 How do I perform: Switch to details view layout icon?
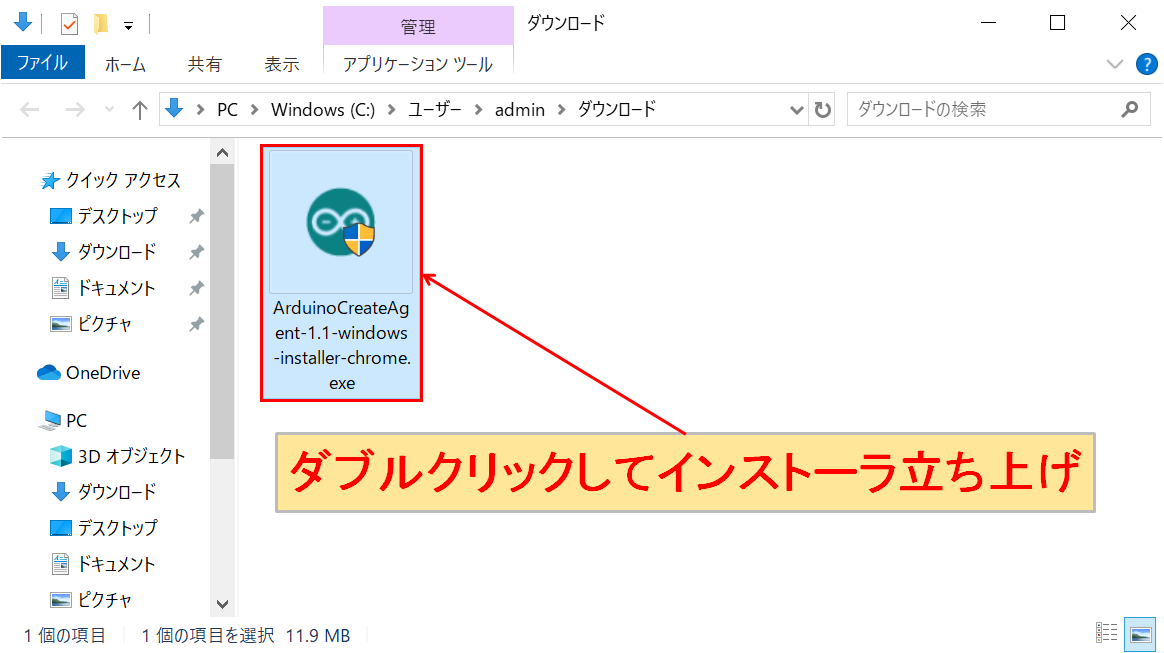1107,632
